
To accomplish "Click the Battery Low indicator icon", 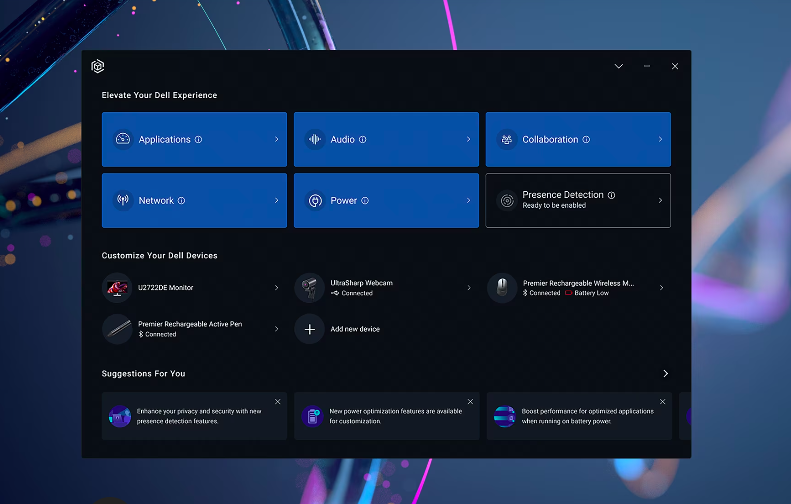I will tap(569, 293).
